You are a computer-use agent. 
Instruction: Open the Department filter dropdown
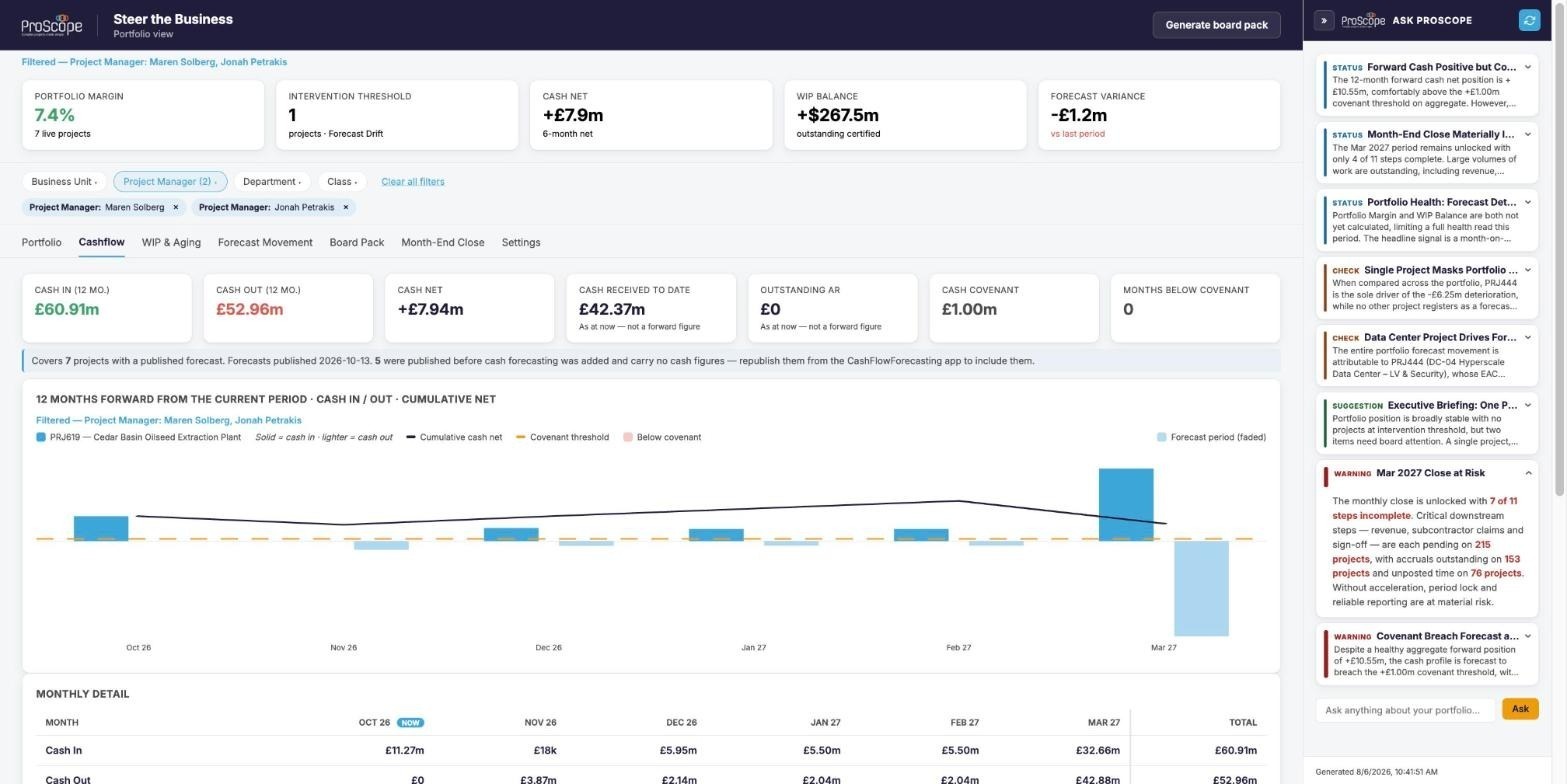[x=272, y=182]
